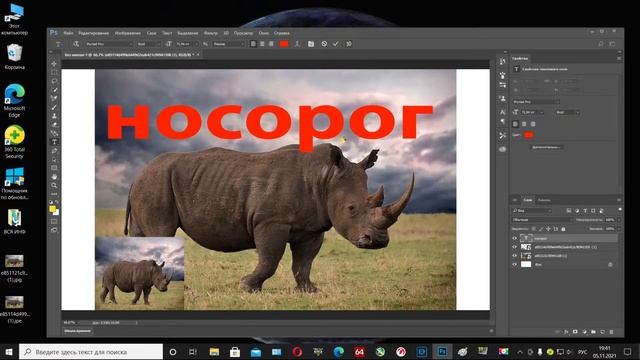Toggle visibility of second layer from top
640x360 pixels.
tap(514, 247)
